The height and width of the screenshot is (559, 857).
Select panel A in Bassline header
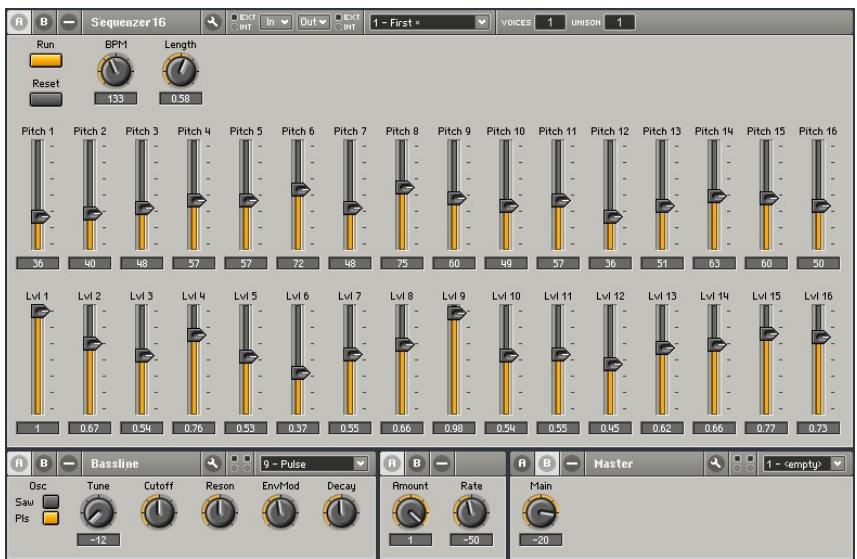[20, 463]
